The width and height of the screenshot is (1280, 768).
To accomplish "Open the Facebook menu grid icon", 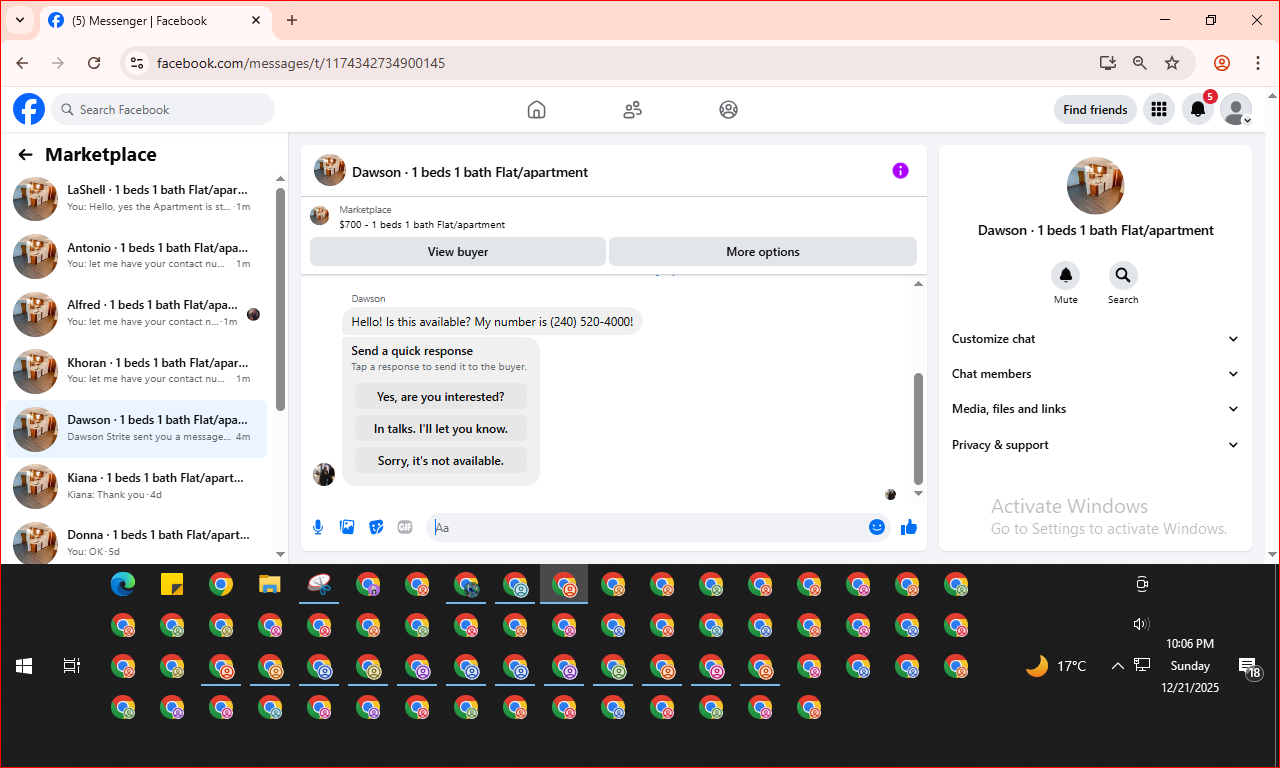I will click(x=1159, y=110).
